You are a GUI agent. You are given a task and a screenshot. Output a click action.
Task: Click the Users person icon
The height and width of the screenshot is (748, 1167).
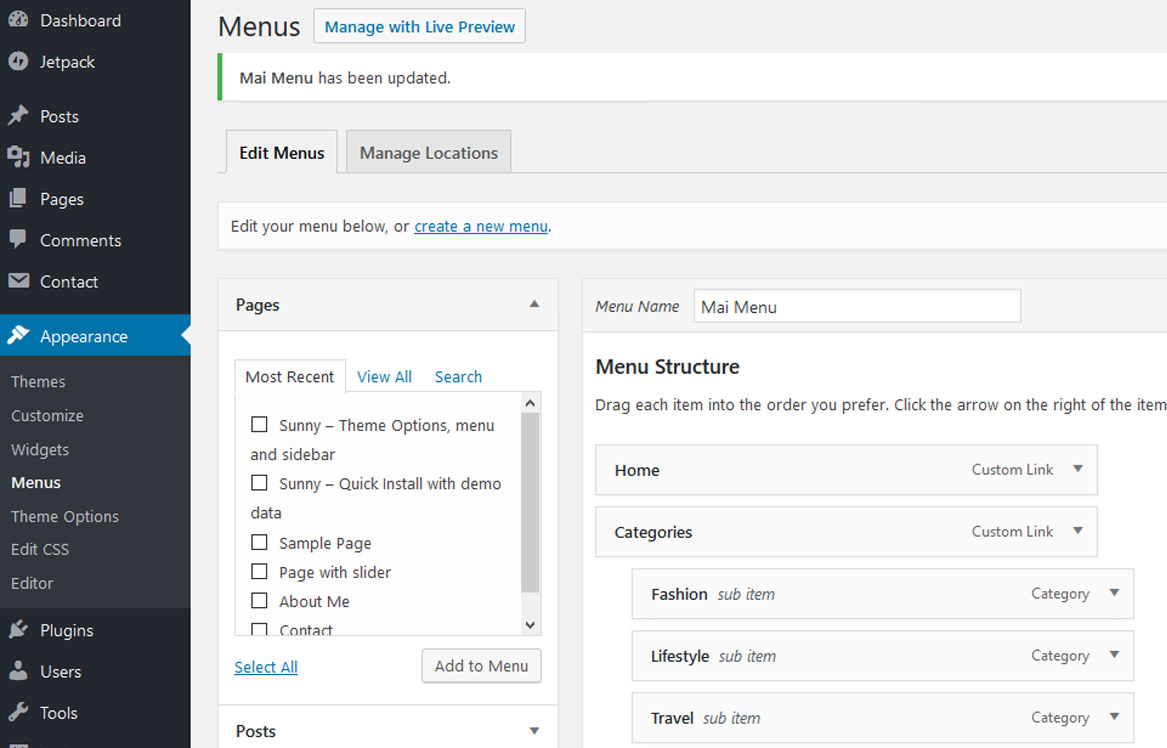[19, 671]
